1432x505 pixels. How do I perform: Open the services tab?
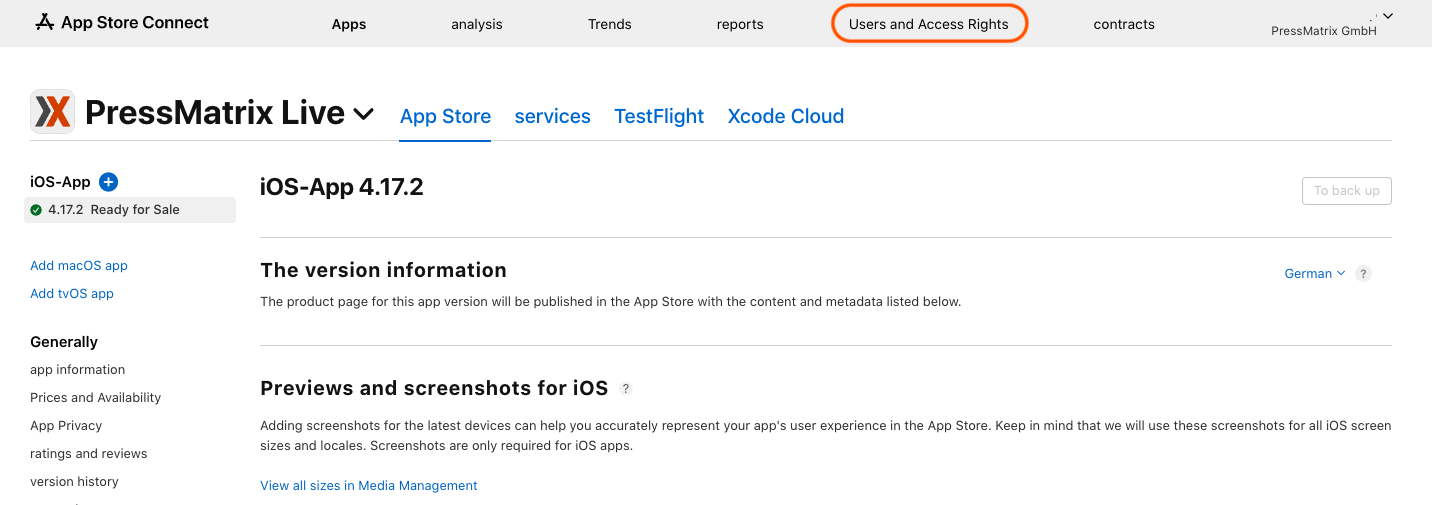553,116
